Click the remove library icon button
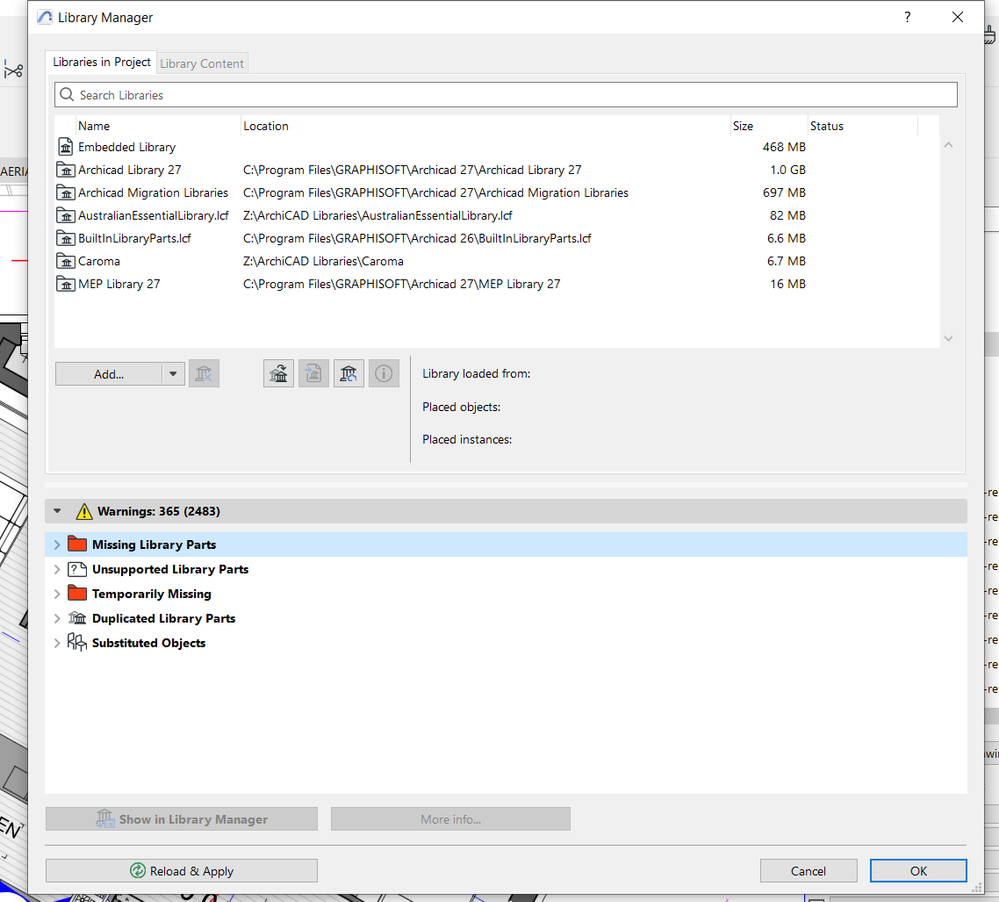Viewport: 999px width, 902px height. coord(204,374)
